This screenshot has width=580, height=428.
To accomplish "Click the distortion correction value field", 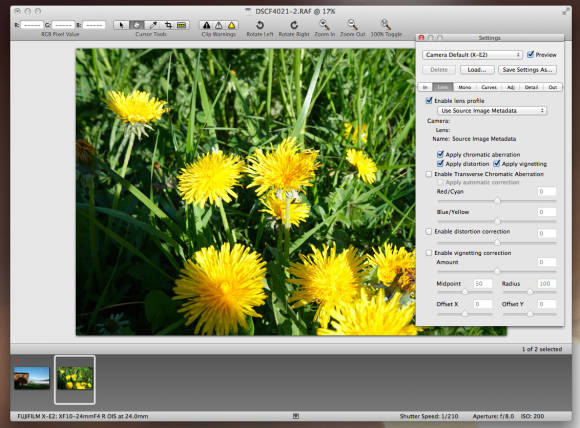I will click(x=547, y=233).
